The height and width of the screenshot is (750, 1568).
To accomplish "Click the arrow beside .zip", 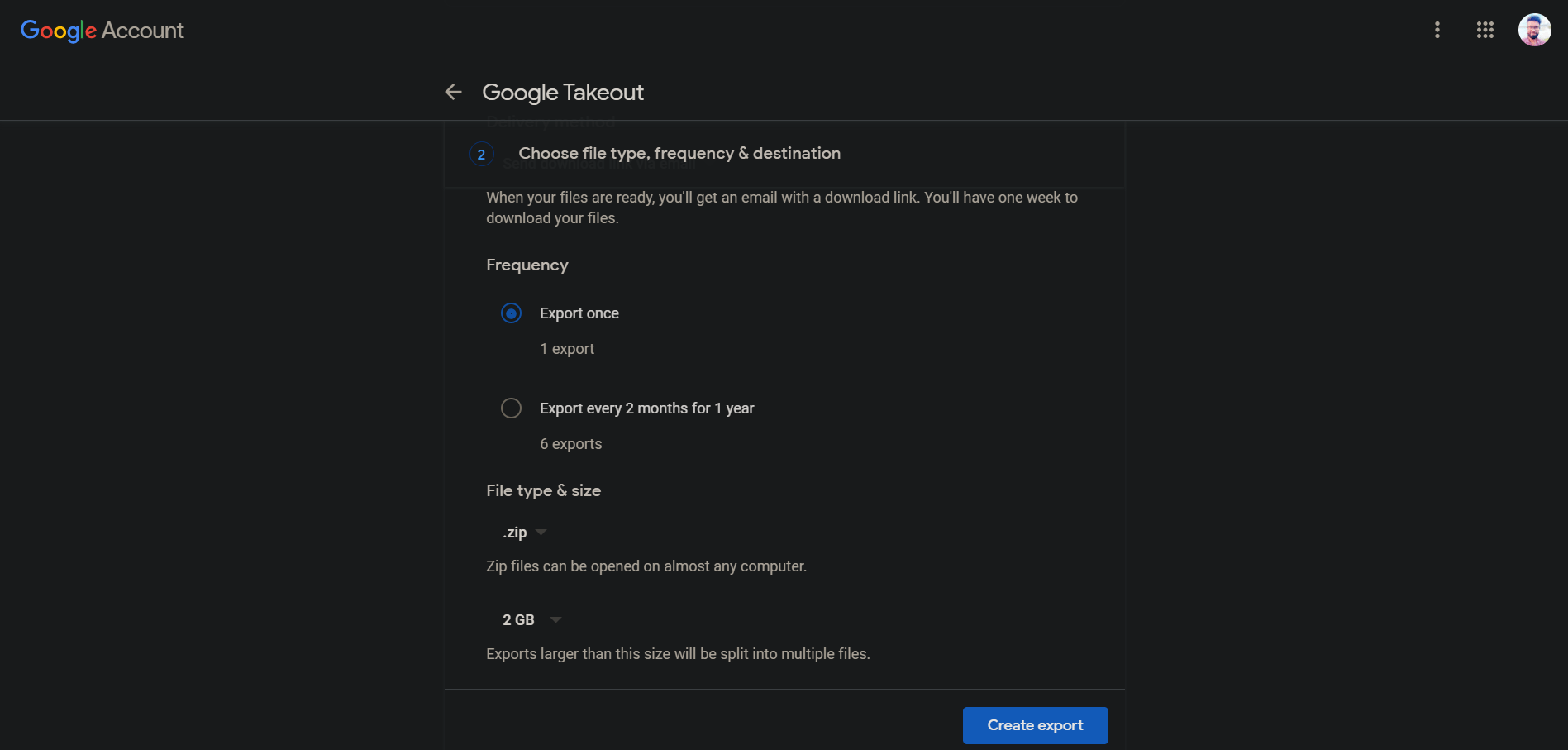I will (x=541, y=533).
